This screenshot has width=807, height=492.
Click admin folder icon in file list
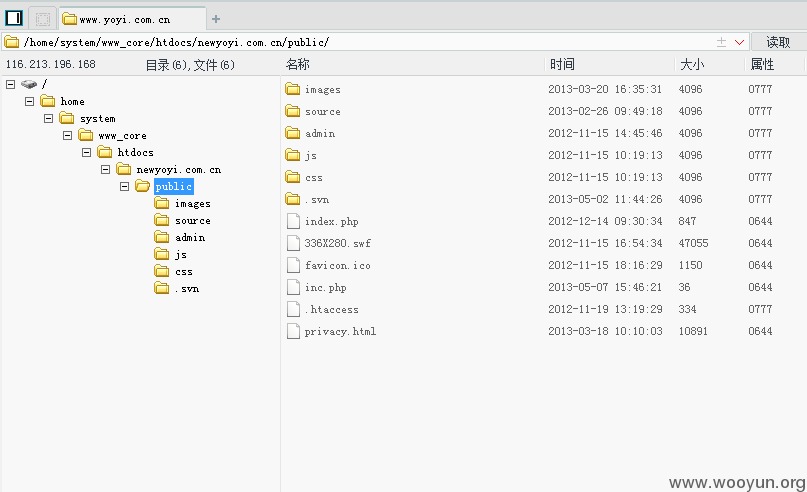pyautogui.click(x=293, y=133)
